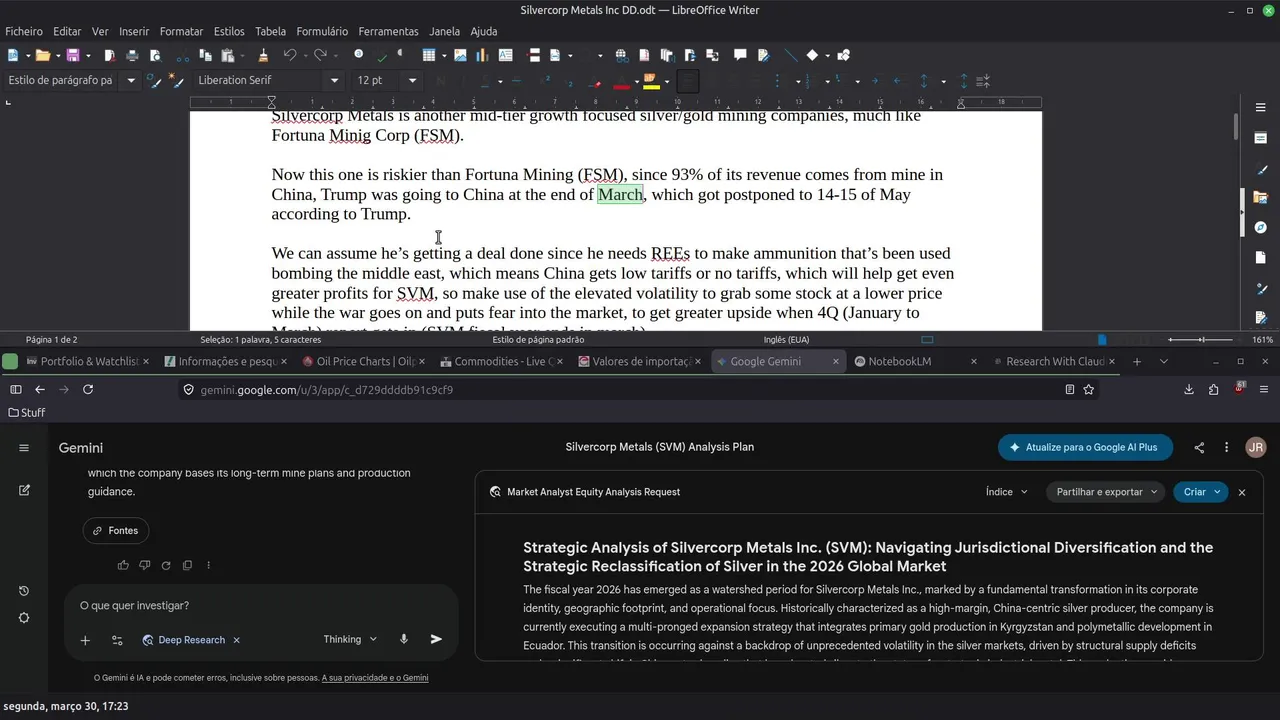
Task: Click the insert hyperlink globe icon
Action: coord(621,55)
